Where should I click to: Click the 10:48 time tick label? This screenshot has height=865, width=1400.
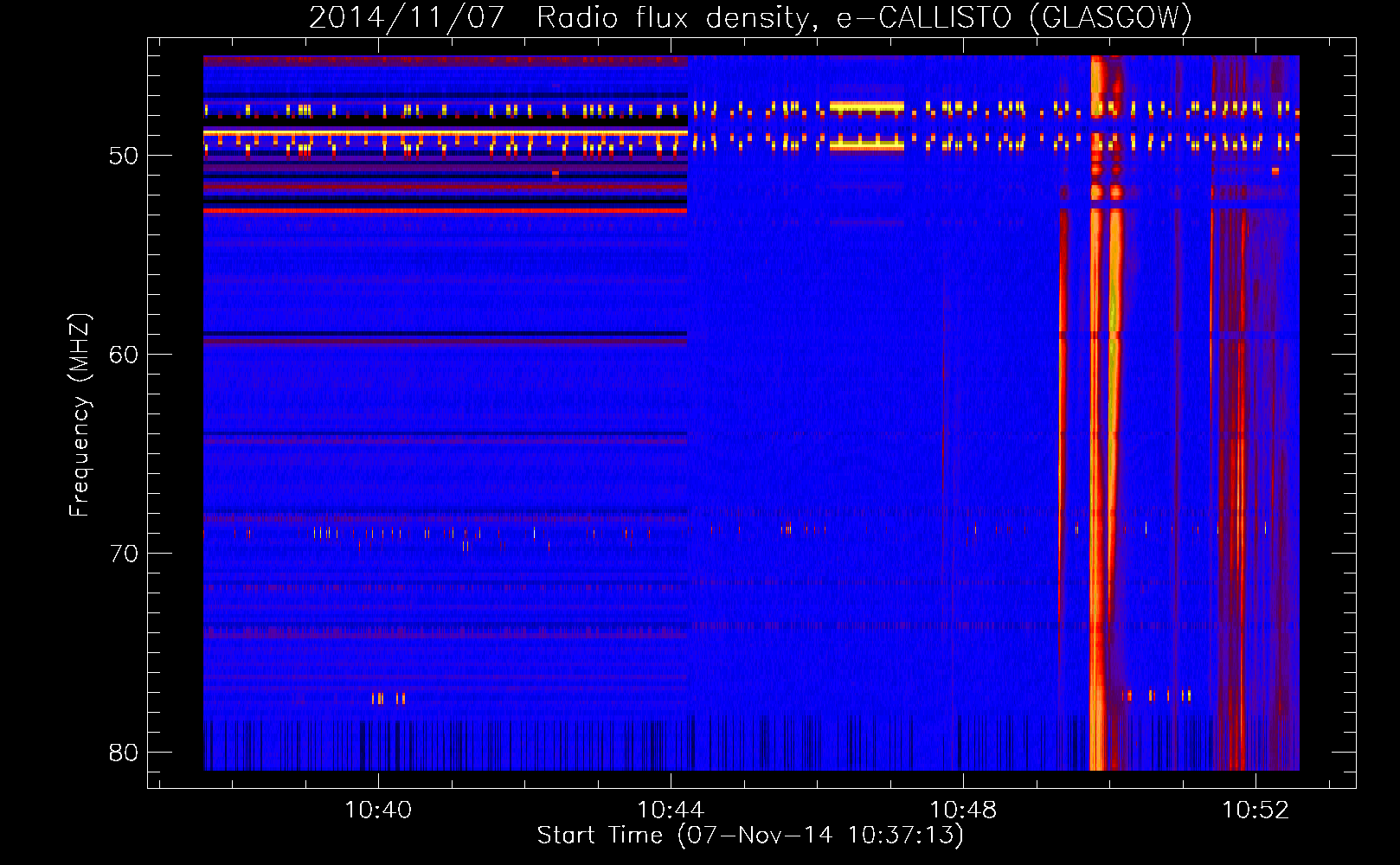[963, 811]
